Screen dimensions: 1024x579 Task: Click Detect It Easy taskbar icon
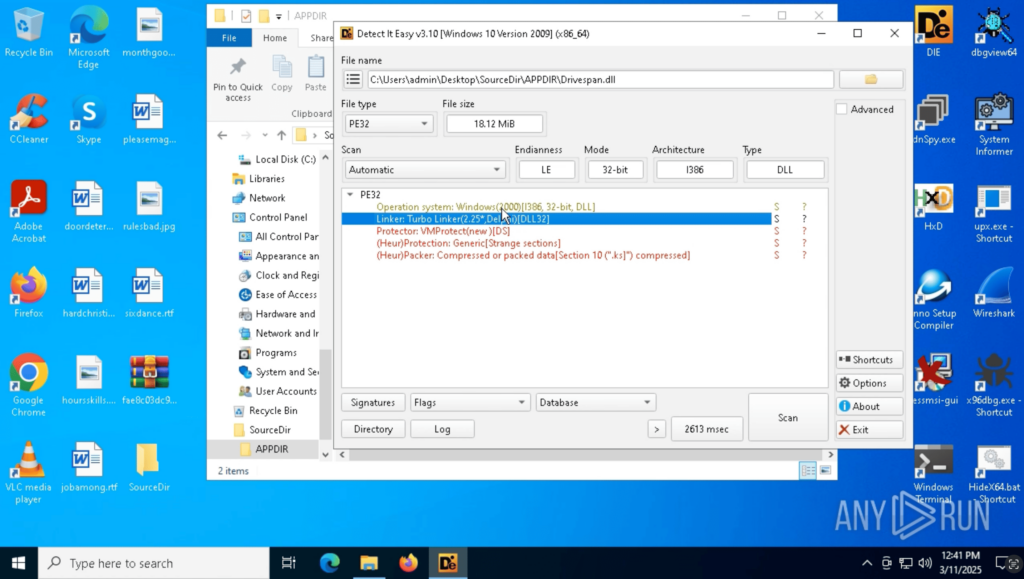pyautogui.click(x=447, y=563)
